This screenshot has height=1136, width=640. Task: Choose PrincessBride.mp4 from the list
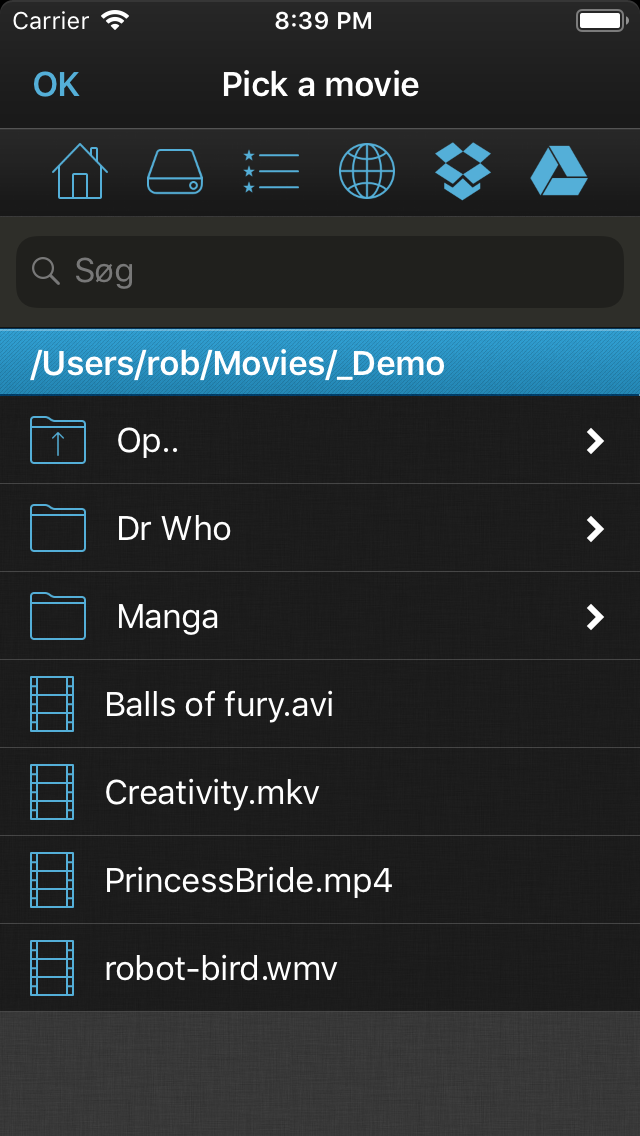[249, 881]
